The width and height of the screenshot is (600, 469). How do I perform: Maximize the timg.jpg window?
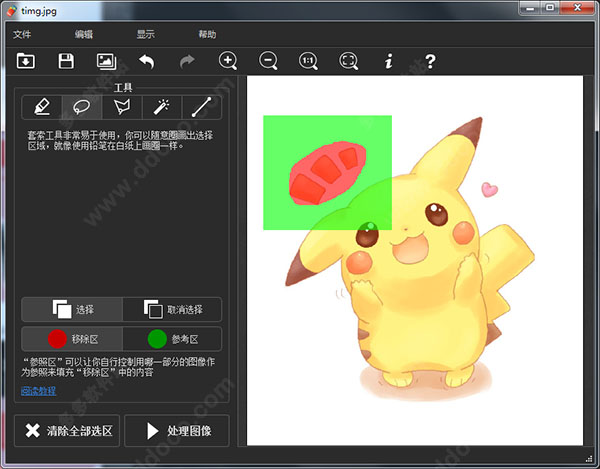point(550,8)
